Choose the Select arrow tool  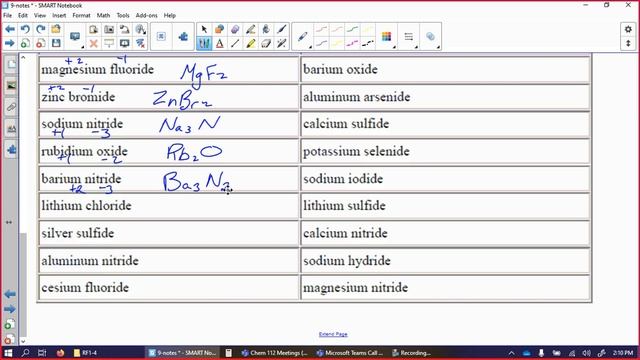coord(204,29)
